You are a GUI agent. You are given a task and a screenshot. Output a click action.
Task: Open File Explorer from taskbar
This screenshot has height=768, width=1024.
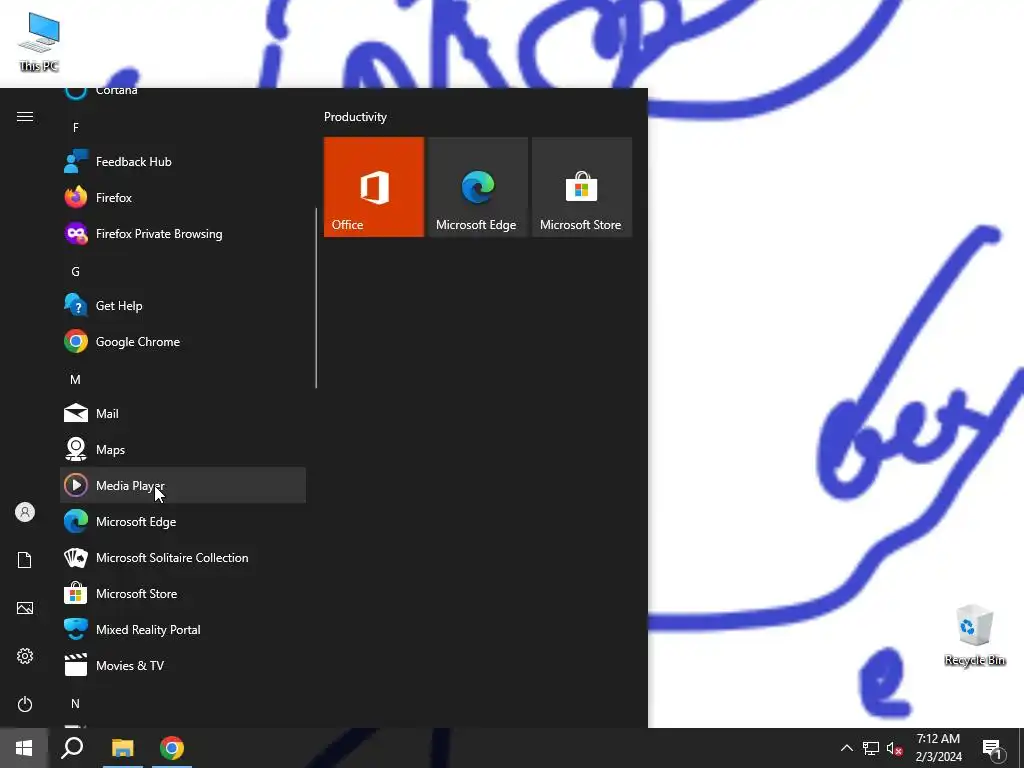(x=122, y=748)
